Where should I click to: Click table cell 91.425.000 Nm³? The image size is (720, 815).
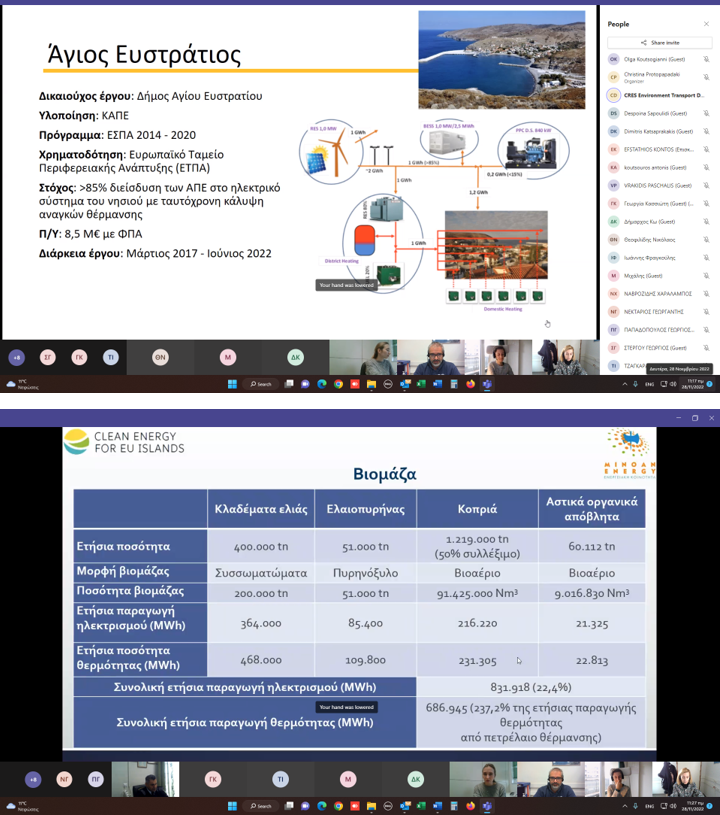pyautogui.click(x=477, y=593)
